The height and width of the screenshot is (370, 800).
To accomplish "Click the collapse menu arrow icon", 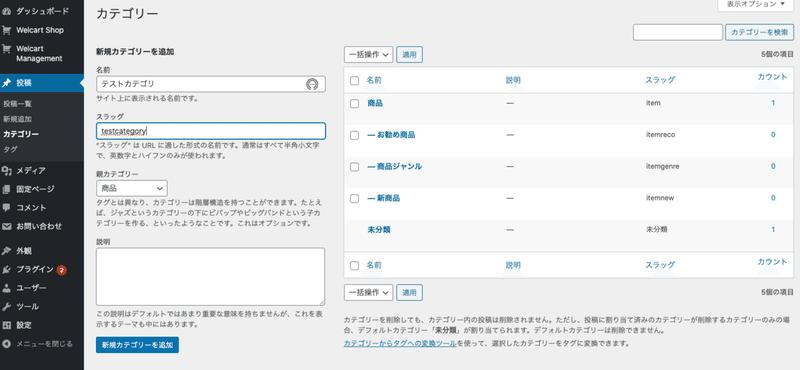I will click(7, 343).
